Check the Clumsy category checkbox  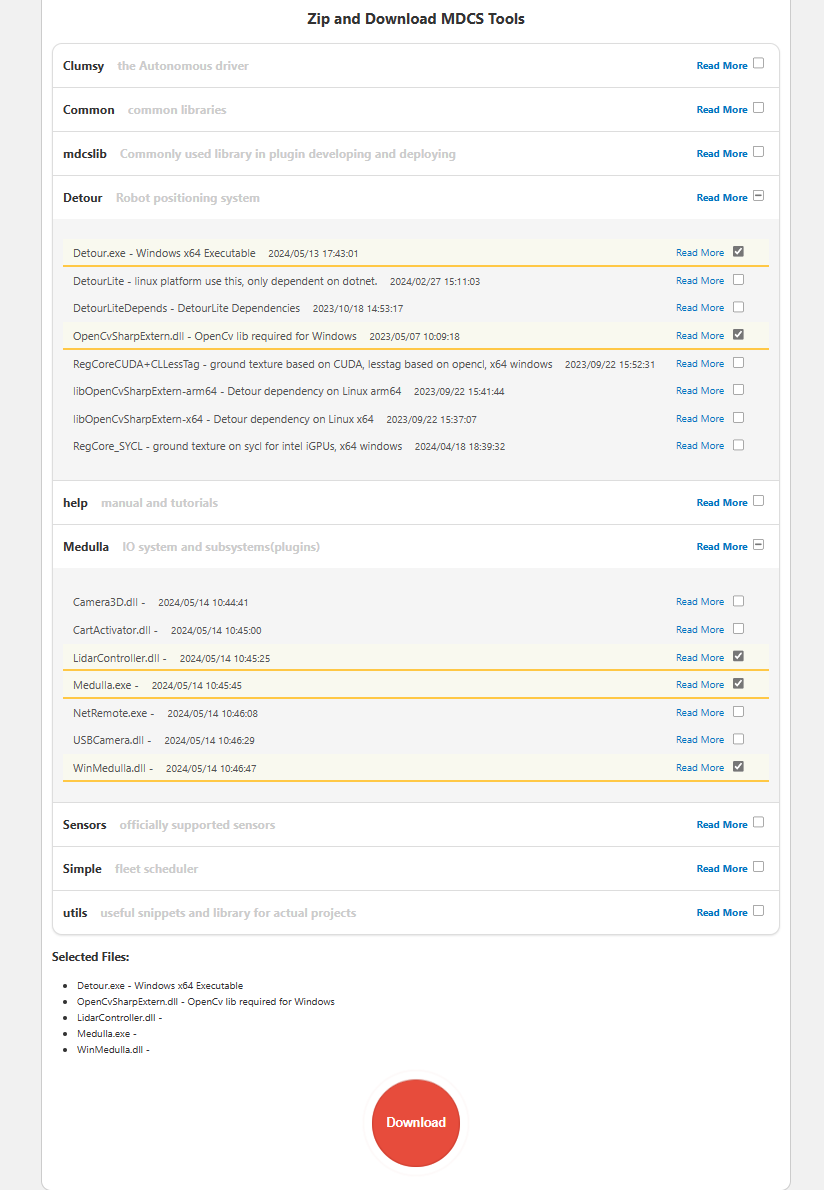(758, 64)
